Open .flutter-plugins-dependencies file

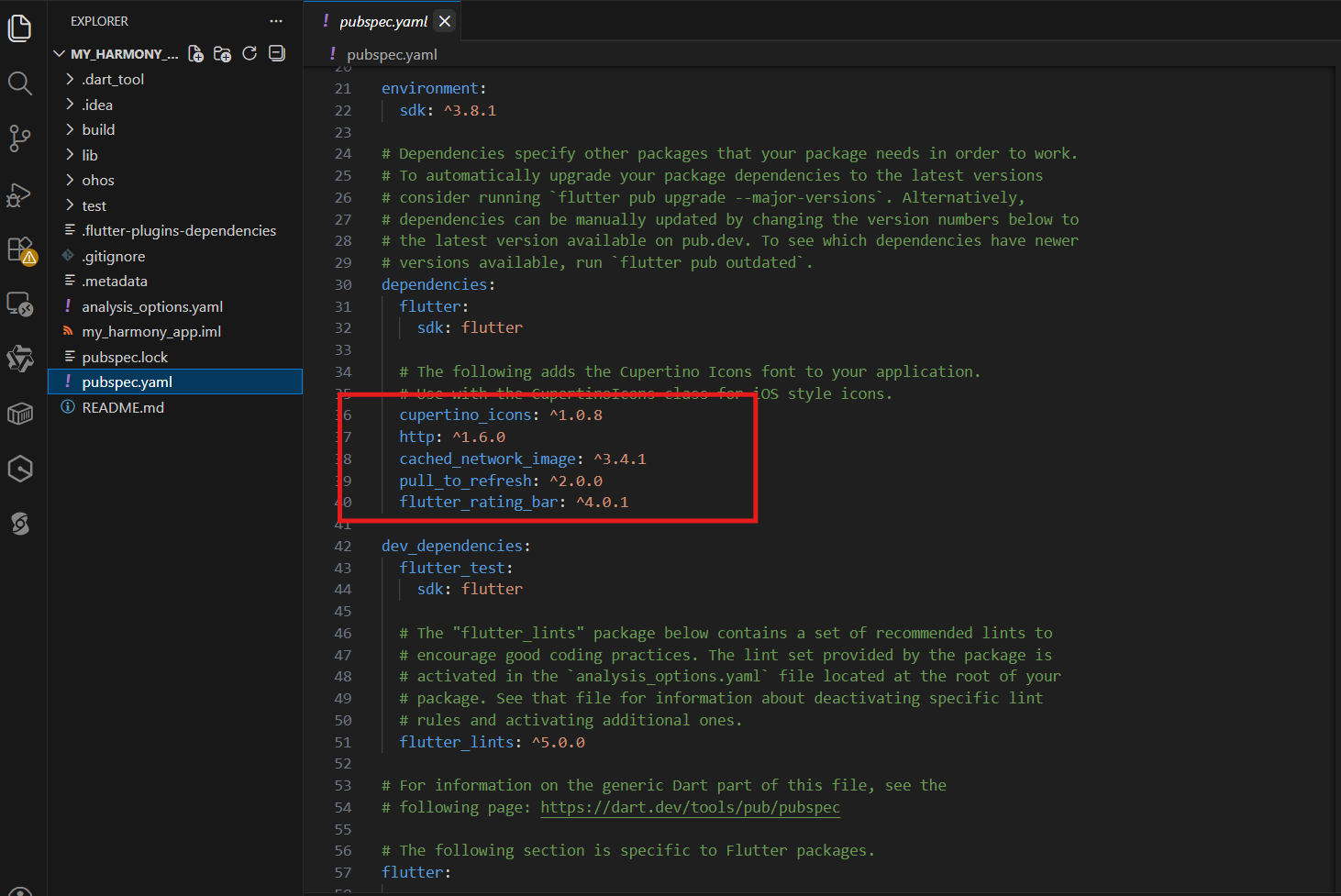point(175,230)
